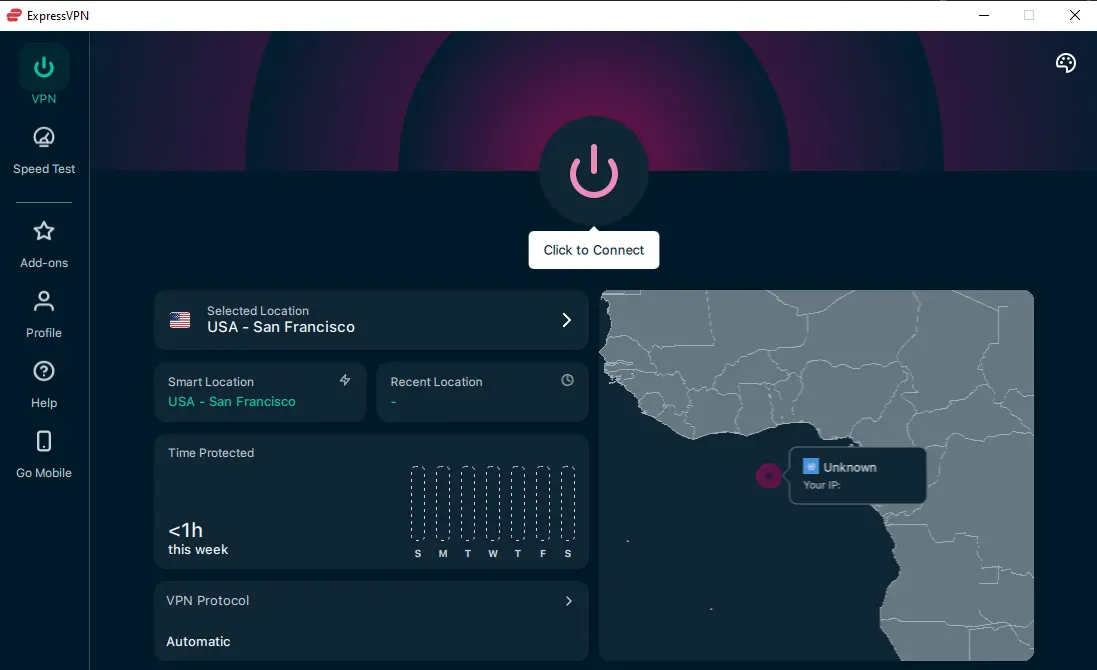Click the USA - San Francisco selected location text
Screen dimensions: 1097x670
pos(281,327)
